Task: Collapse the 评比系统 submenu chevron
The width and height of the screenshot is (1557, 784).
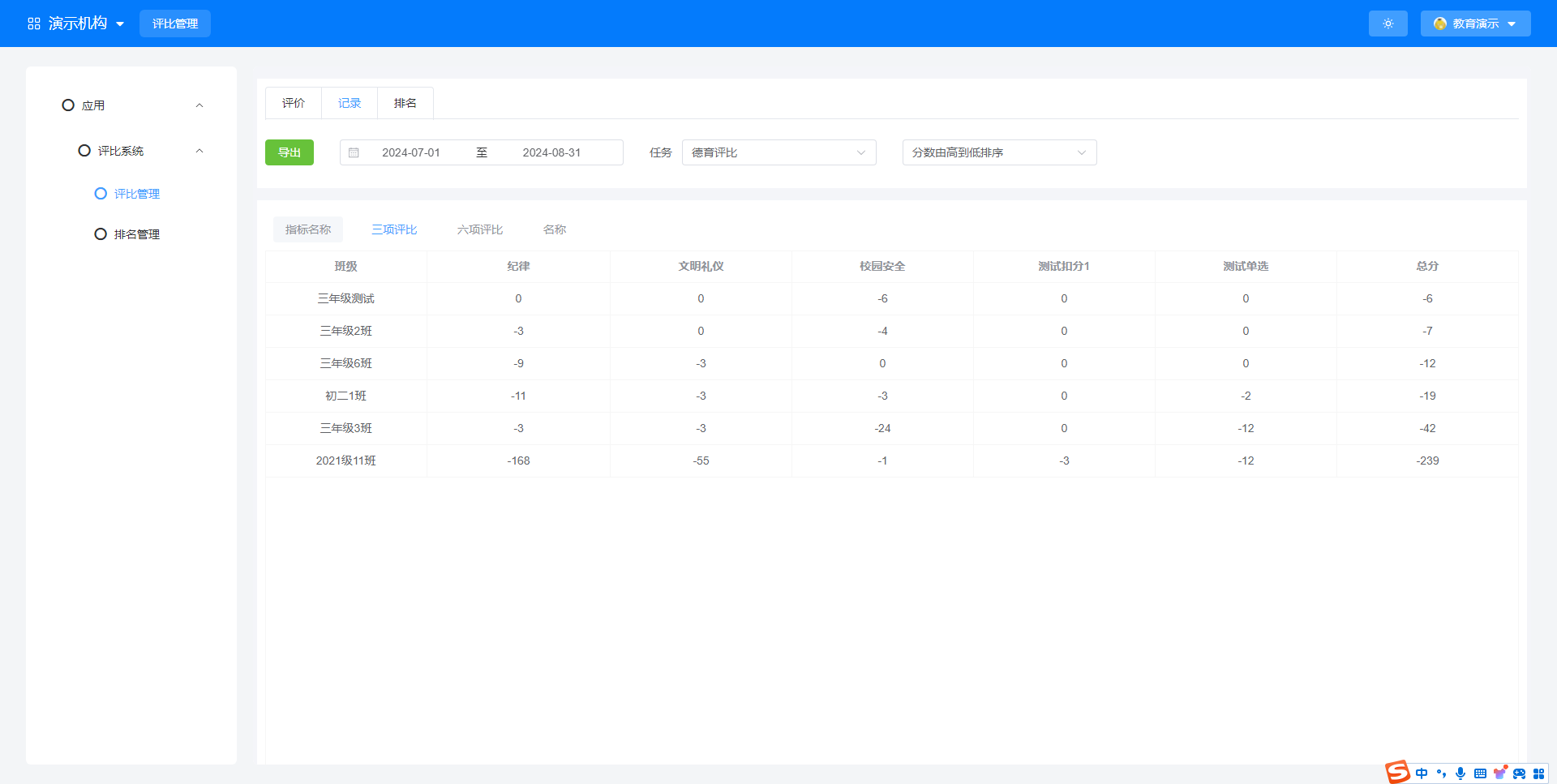Action: [x=199, y=151]
